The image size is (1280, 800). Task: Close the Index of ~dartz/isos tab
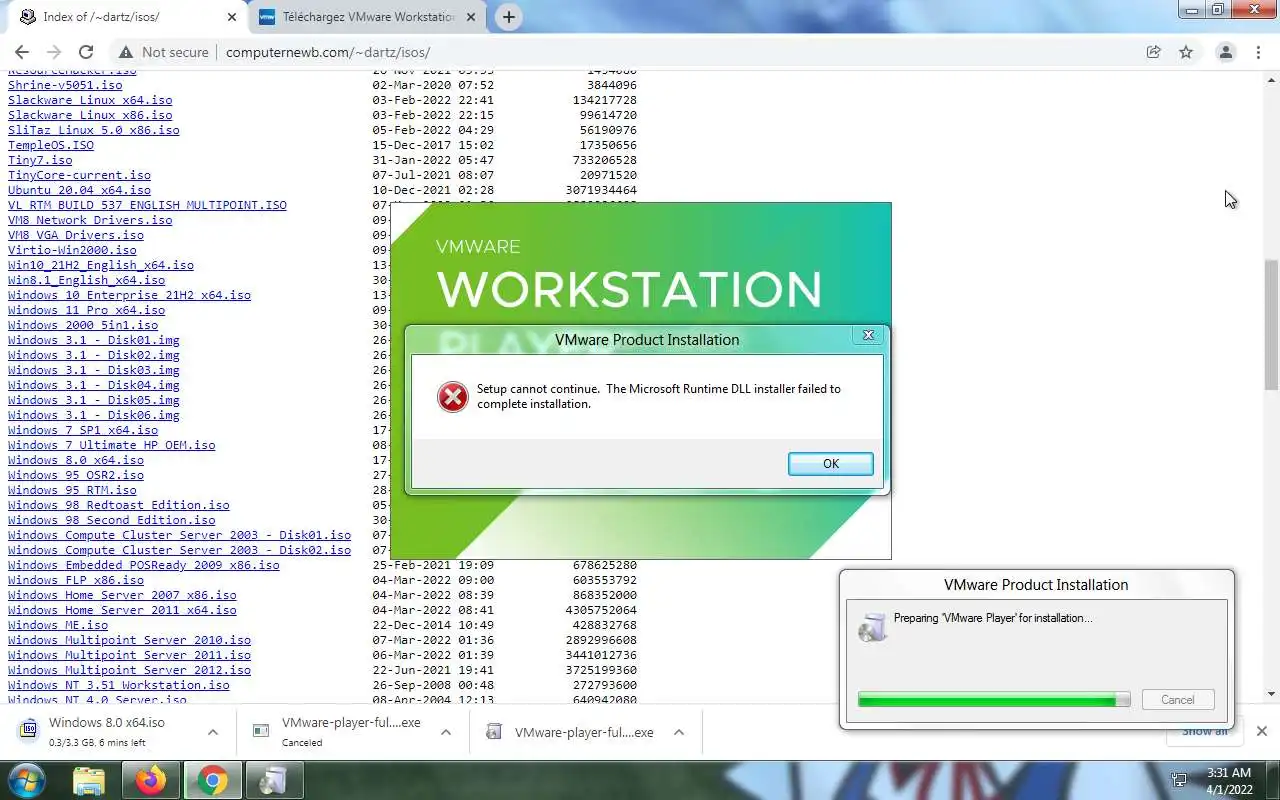[232, 17]
